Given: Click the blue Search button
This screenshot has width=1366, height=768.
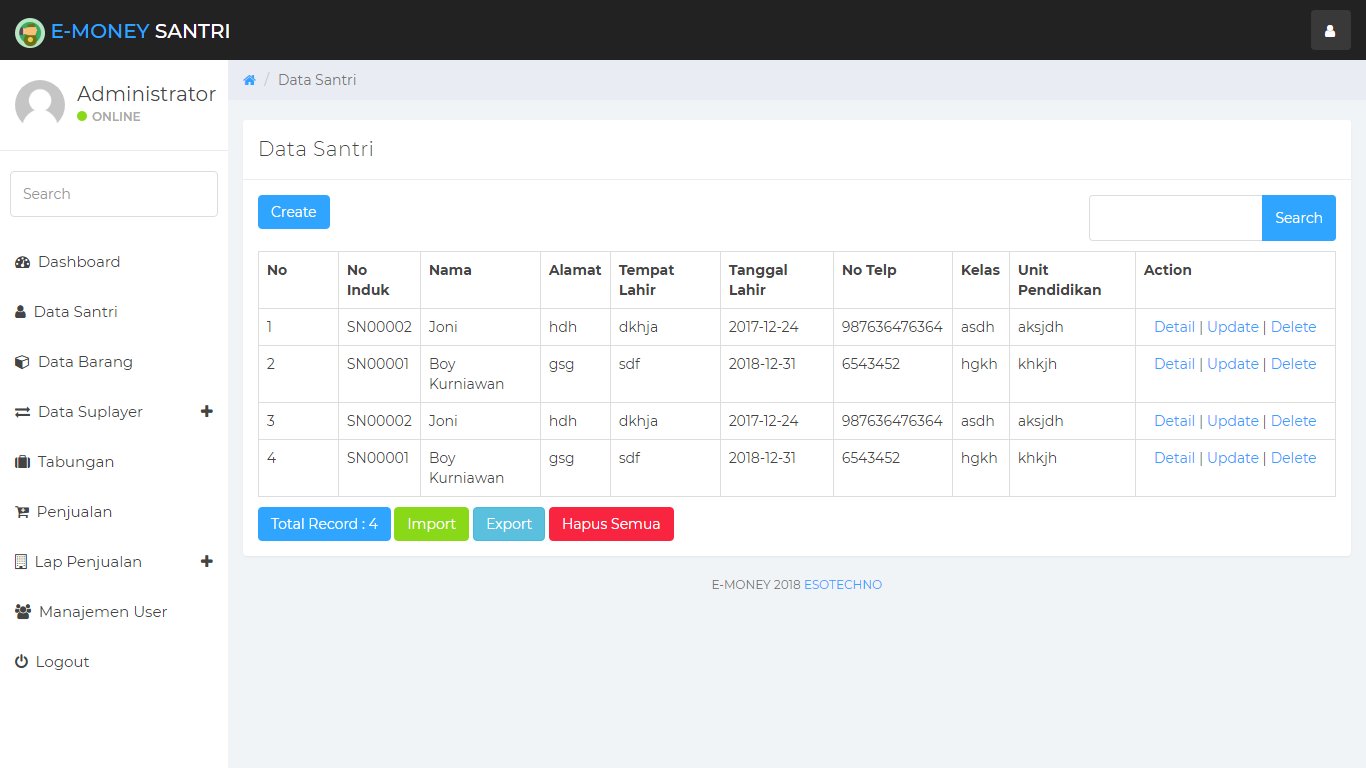Looking at the screenshot, I should tap(1298, 218).
